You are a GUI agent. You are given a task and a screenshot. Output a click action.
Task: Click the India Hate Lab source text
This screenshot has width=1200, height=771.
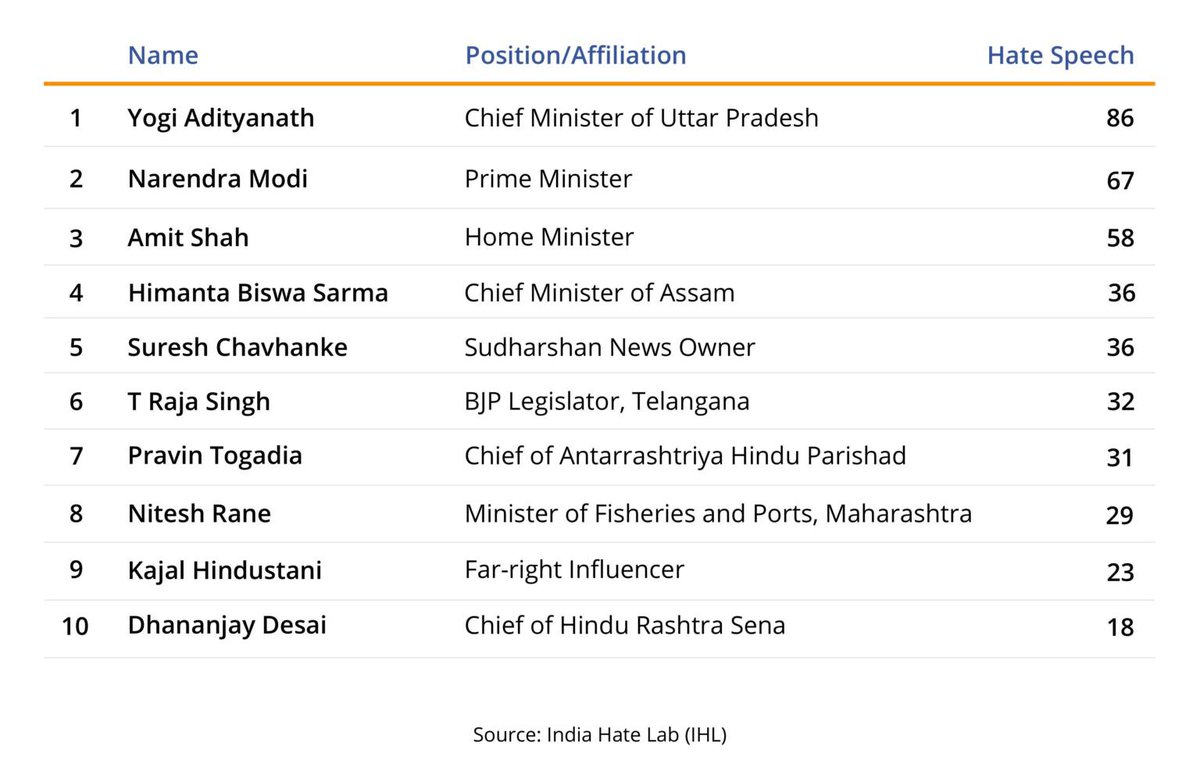(600, 735)
